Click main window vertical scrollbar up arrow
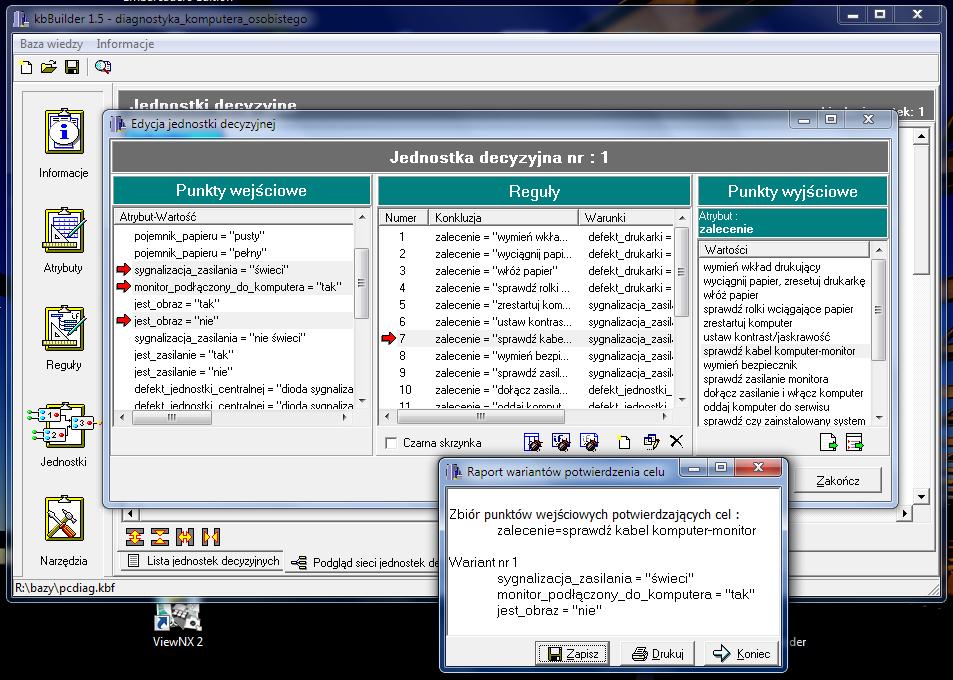Screen dimensions: 953x680 (x=921, y=137)
